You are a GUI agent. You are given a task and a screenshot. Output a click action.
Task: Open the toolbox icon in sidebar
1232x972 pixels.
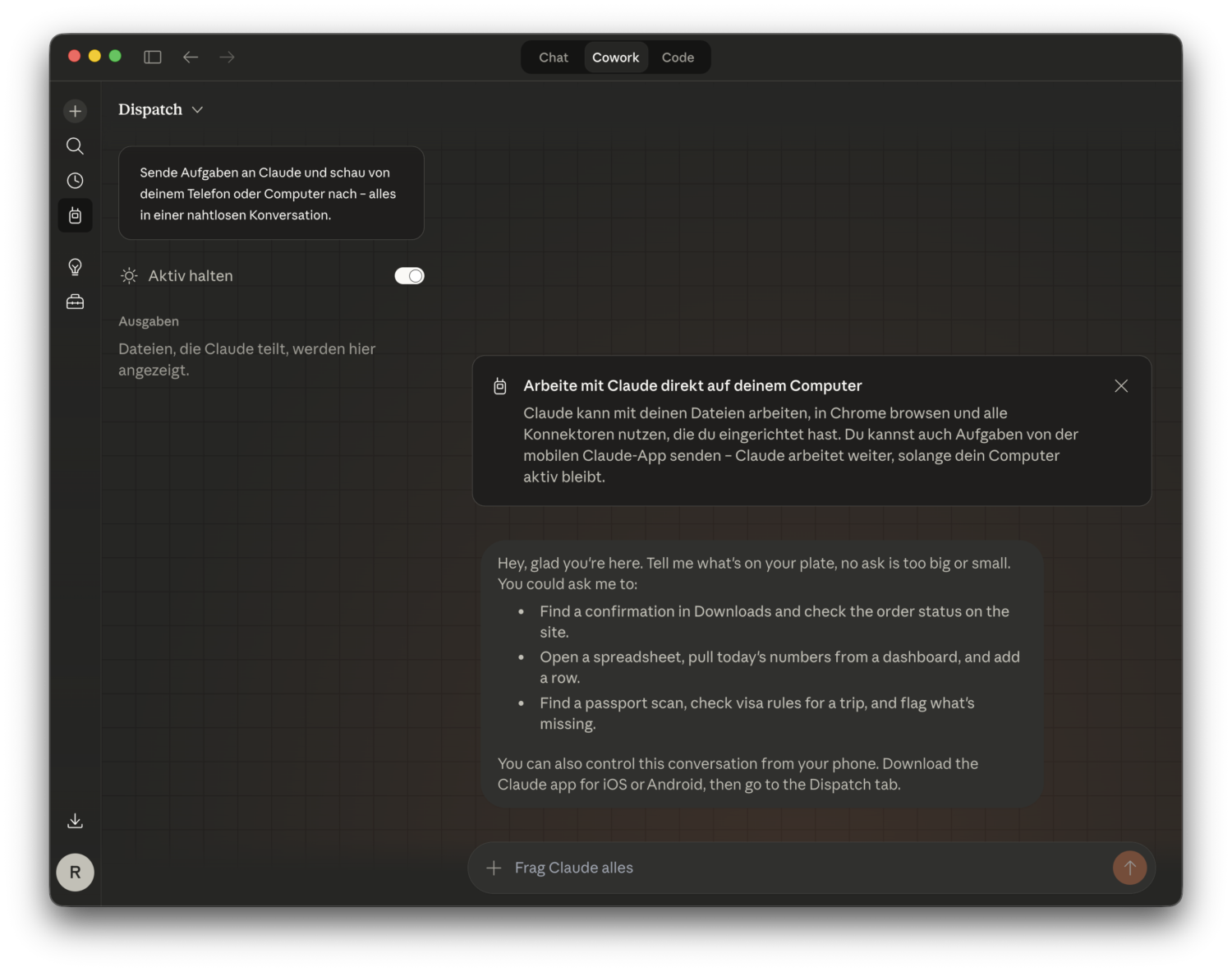(75, 302)
